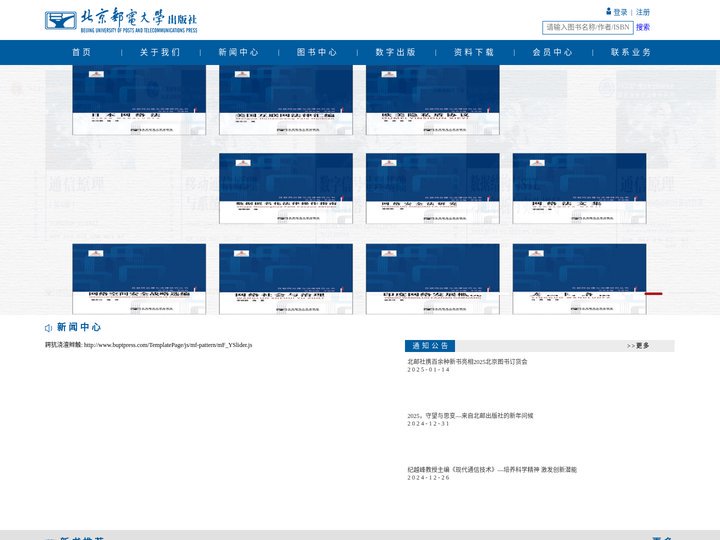Viewport: 720px width, 540px height.
Task: Open the 印度网络法规 book cover
Action: [x=433, y=279]
